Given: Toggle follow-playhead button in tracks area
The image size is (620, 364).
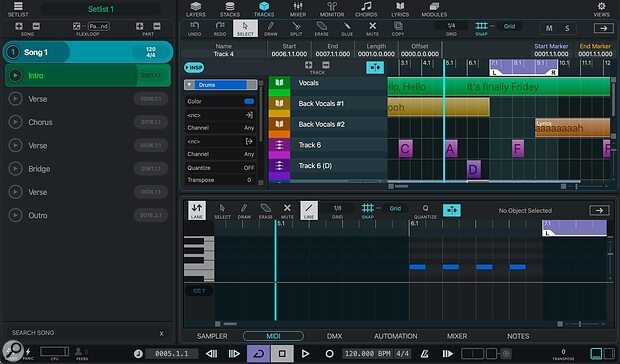Looking at the screenshot, I should 375,68.
